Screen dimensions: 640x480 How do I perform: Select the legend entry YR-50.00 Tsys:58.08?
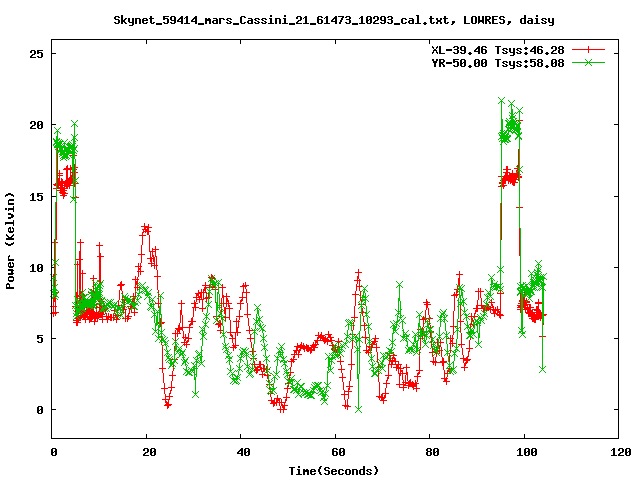pyautogui.click(x=498, y=63)
